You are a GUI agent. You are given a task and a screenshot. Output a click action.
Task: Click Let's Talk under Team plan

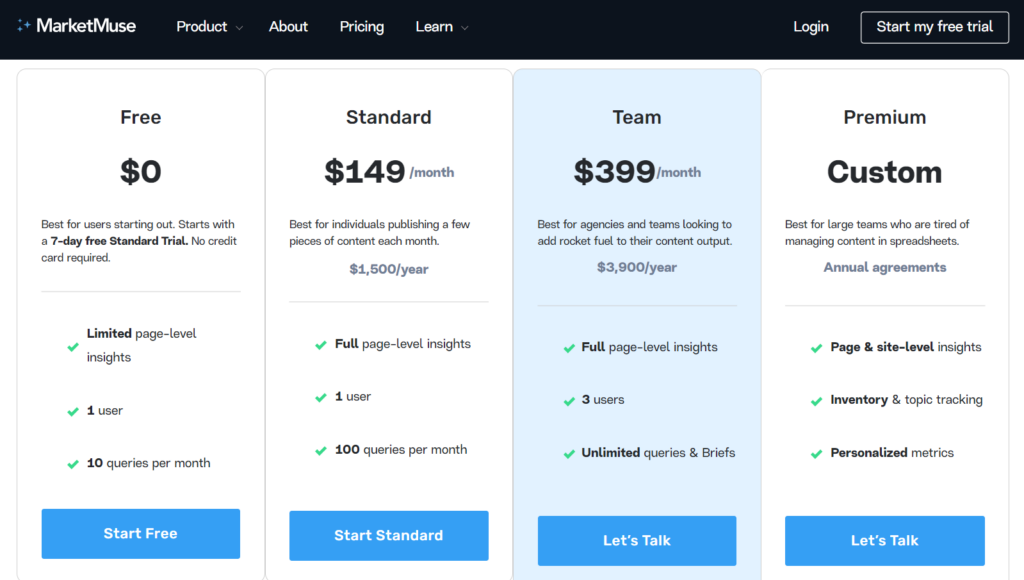coord(637,541)
